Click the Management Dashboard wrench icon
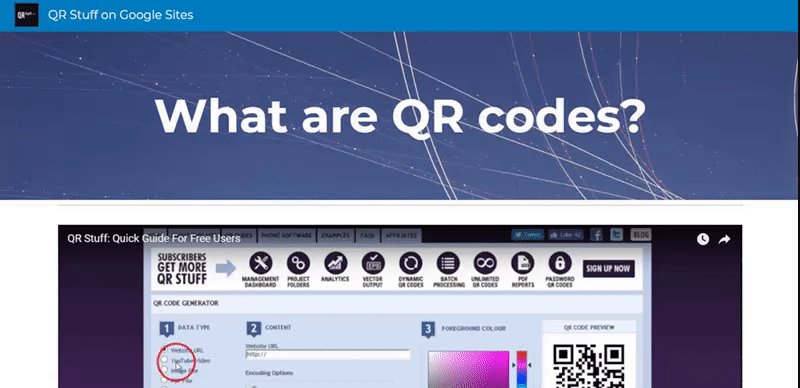The height and width of the screenshot is (388, 800). pyautogui.click(x=261, y=263)
